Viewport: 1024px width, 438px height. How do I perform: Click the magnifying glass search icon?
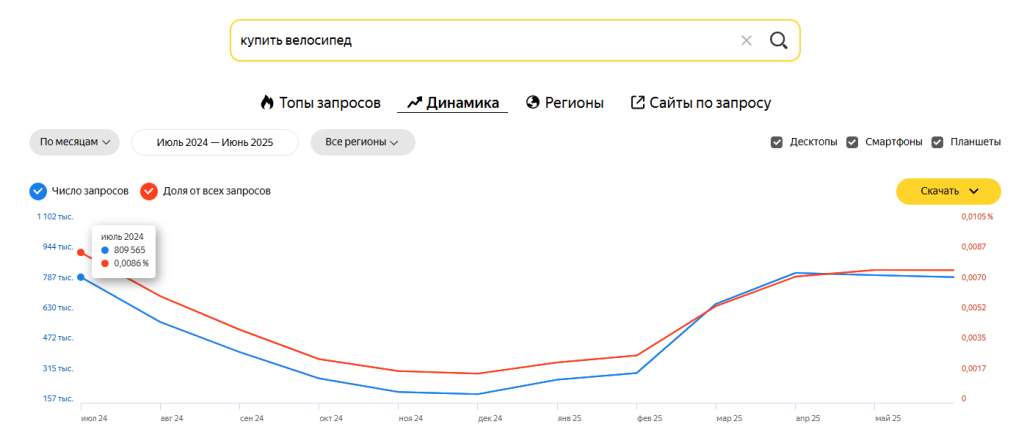(778, 41)
